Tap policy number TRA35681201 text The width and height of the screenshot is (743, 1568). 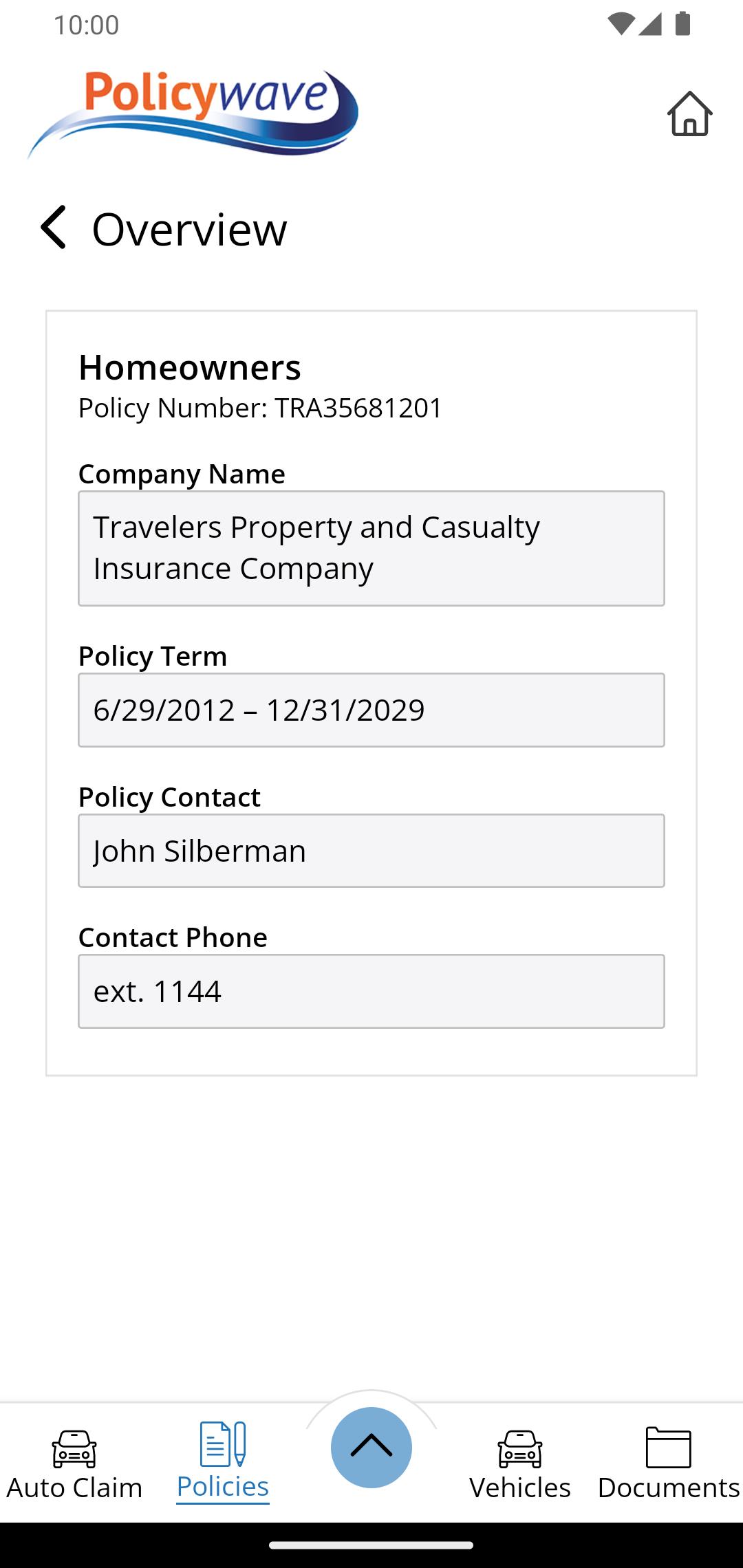[358, 408]
